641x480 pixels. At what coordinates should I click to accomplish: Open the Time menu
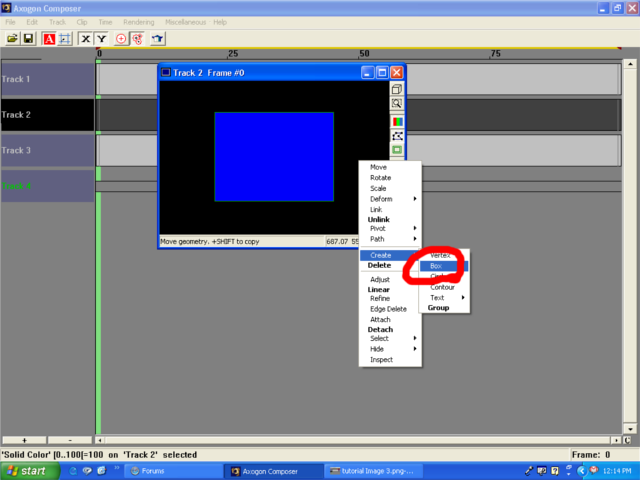[105, 22]
